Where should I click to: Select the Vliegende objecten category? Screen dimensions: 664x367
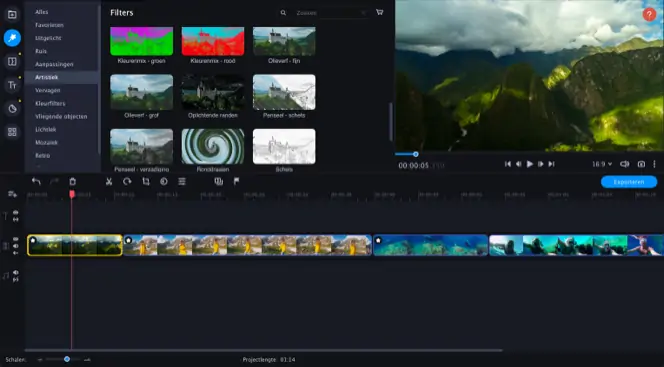click(61, 116)
